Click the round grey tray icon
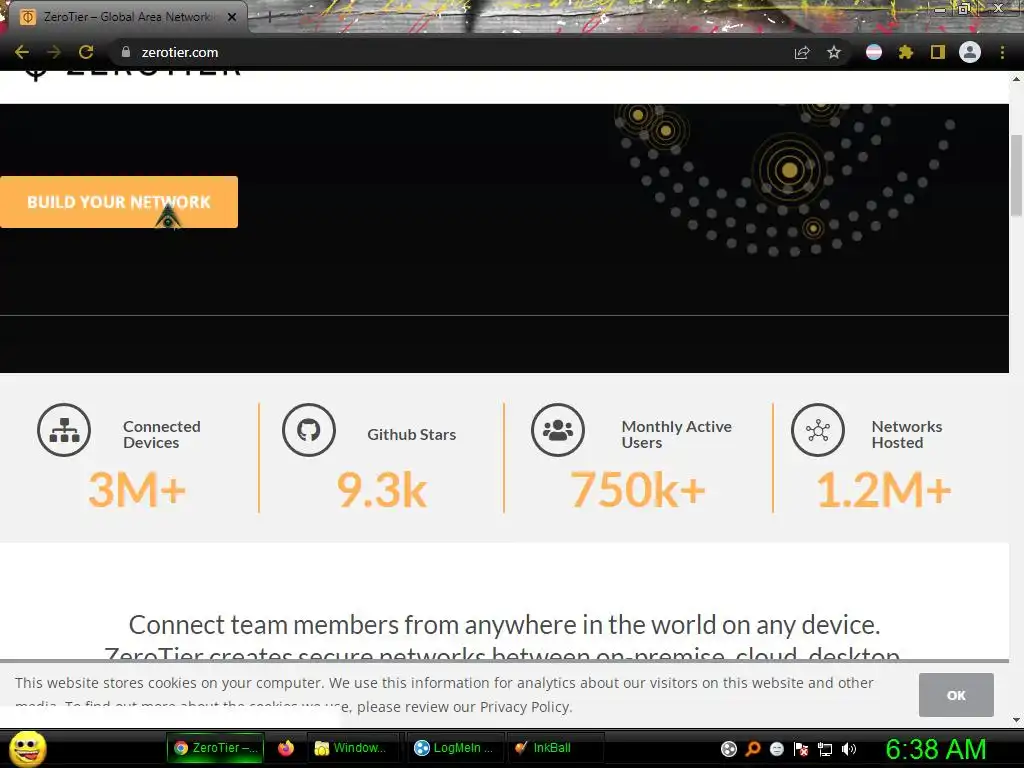 click(x=776, y=749)
